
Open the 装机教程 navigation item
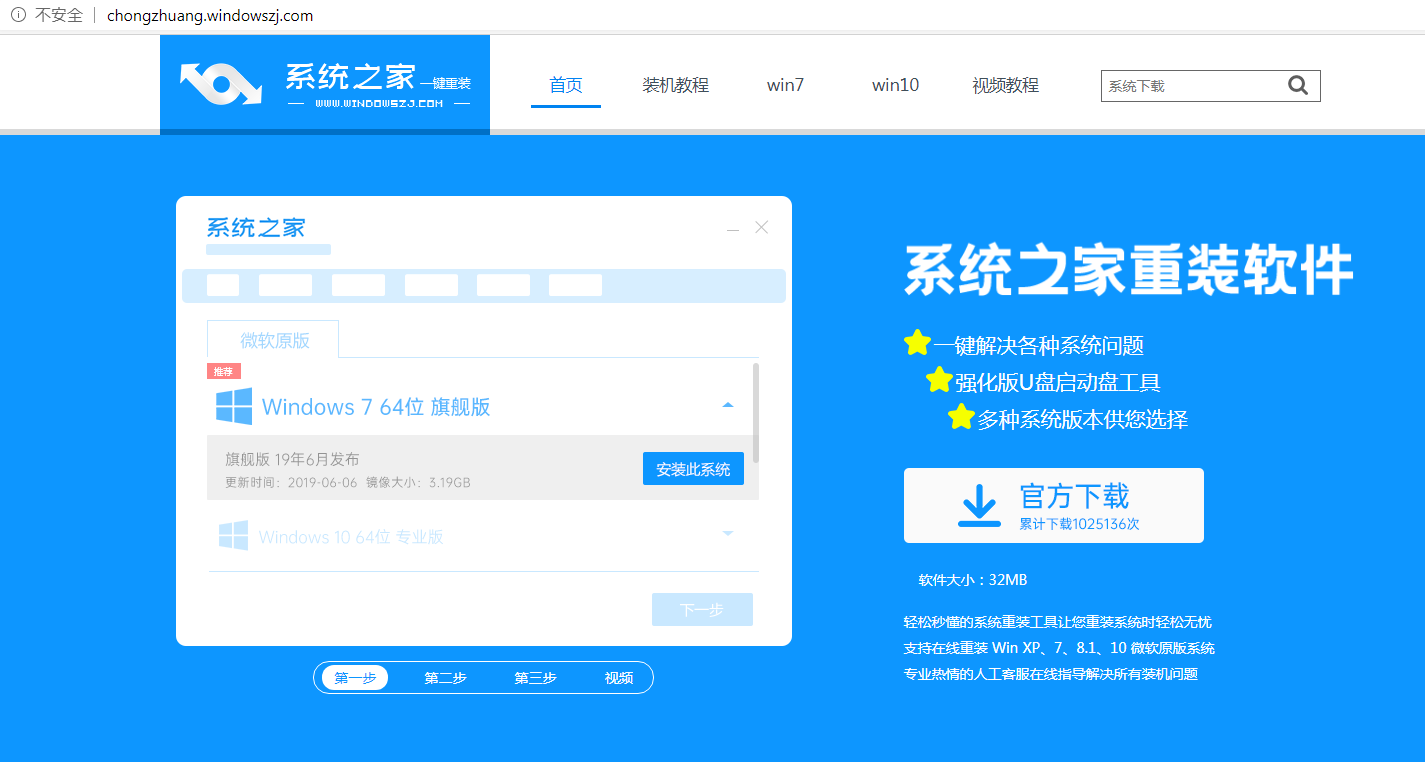pyautogui.click(x=675, y=85)
